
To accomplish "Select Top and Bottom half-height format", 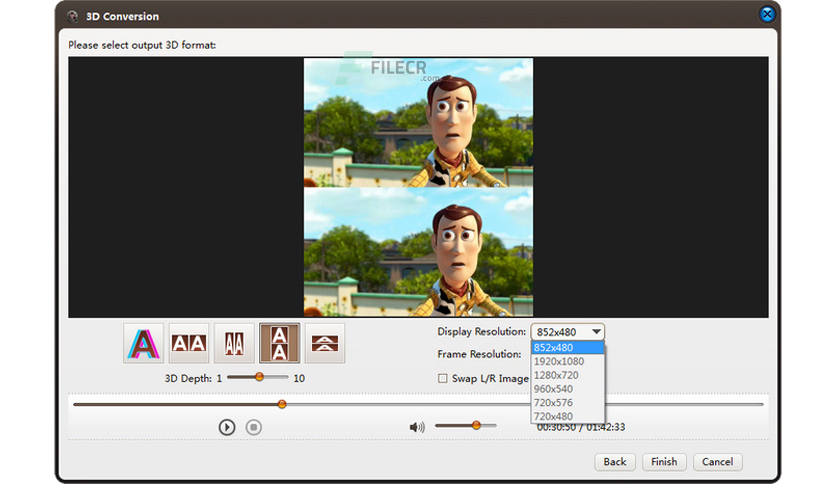I will point(325,343).
